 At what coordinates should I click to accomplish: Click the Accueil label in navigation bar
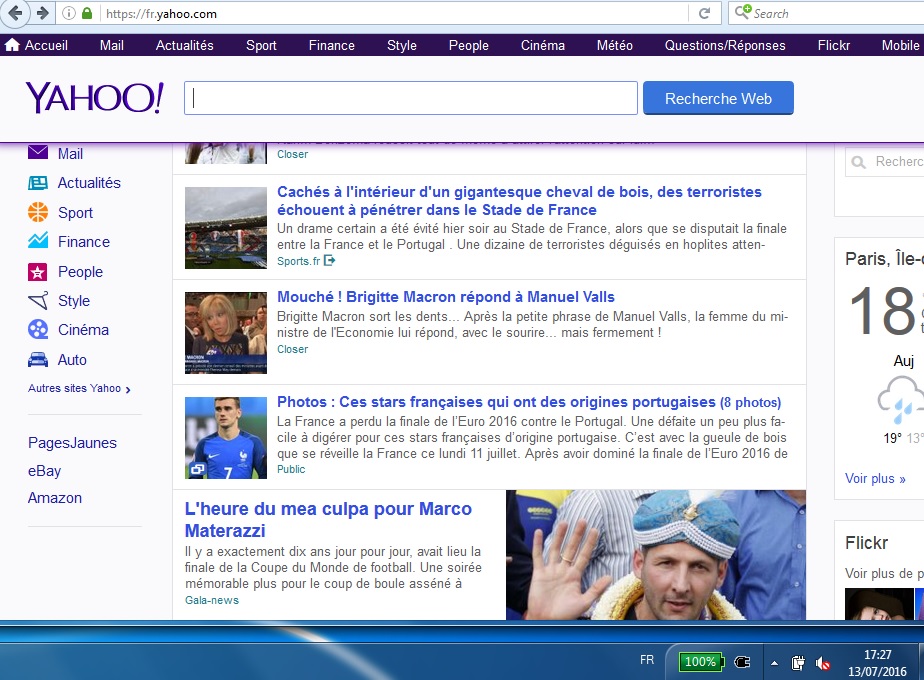[46, 45]
